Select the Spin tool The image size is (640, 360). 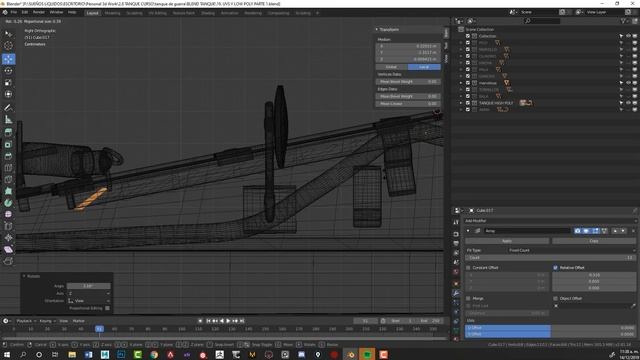(8, 203)
